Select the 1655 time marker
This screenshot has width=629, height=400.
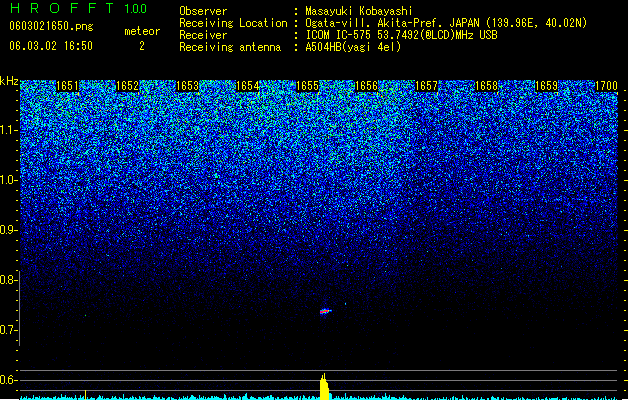point(307,86)
